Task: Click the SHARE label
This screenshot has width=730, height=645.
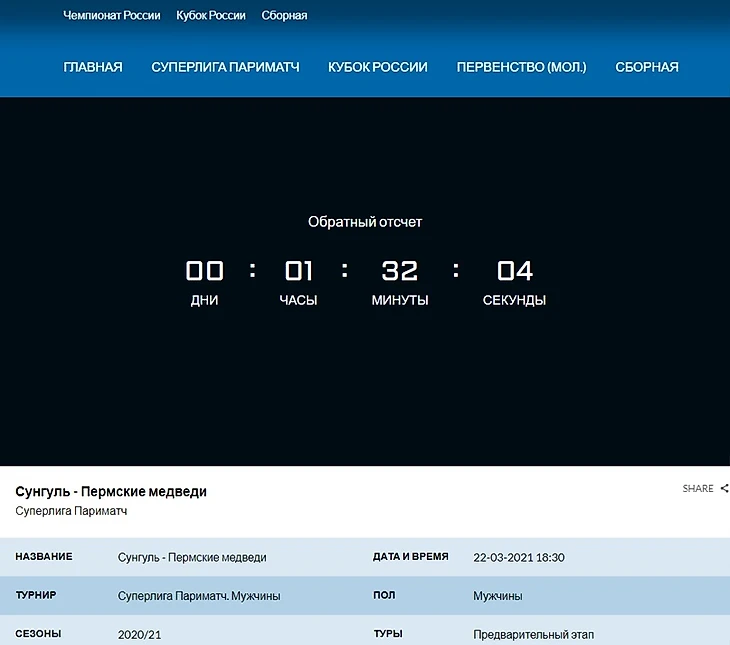Action: pyautogui.click(x=697, y=489)
